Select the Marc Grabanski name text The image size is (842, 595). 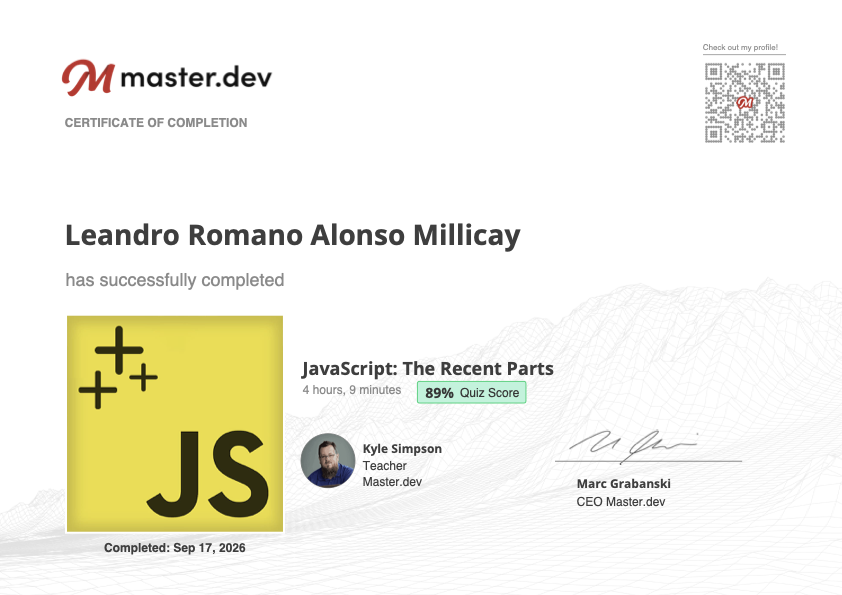pos(623,483)
